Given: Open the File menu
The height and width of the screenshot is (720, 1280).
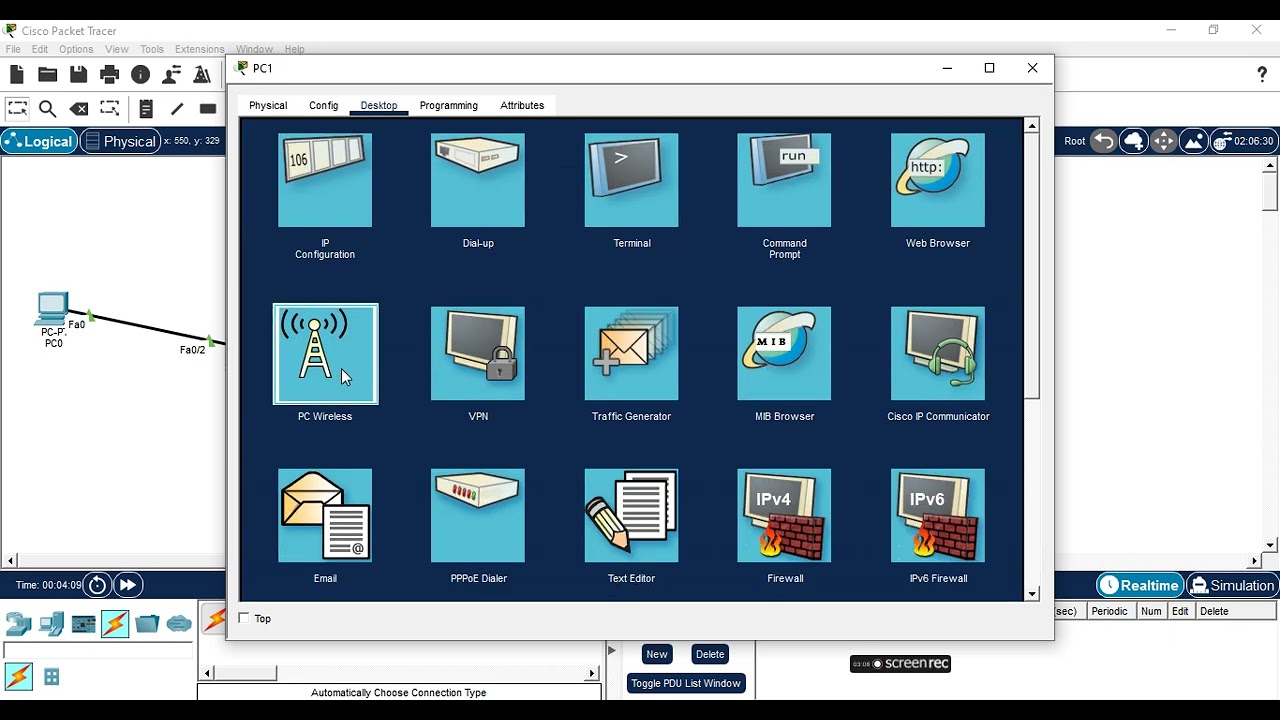Looking at the screenshot, I should pyautogui.click(x=13, y=49).
